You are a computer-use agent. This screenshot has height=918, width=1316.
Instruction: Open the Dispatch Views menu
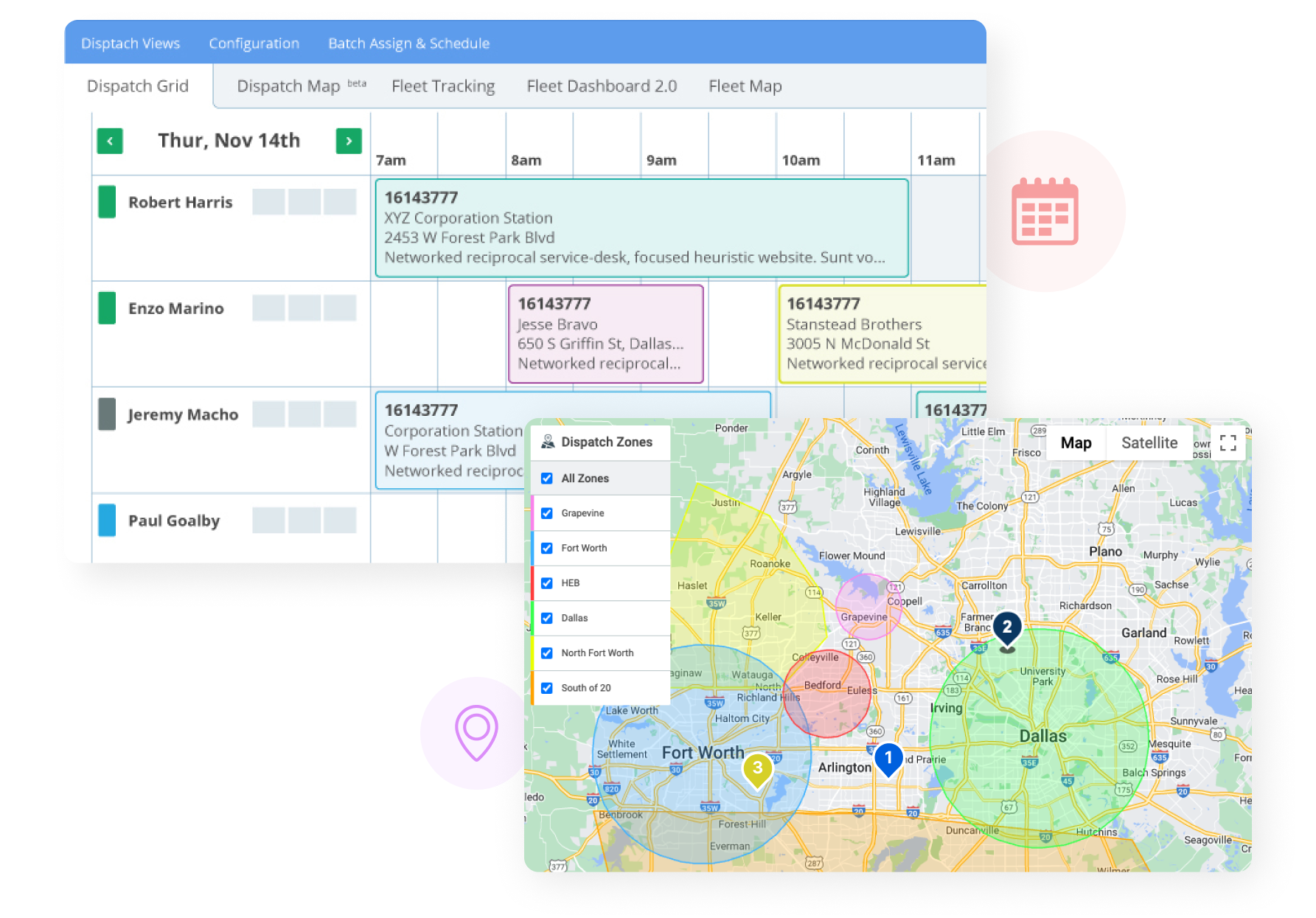(x=130, y=44)
